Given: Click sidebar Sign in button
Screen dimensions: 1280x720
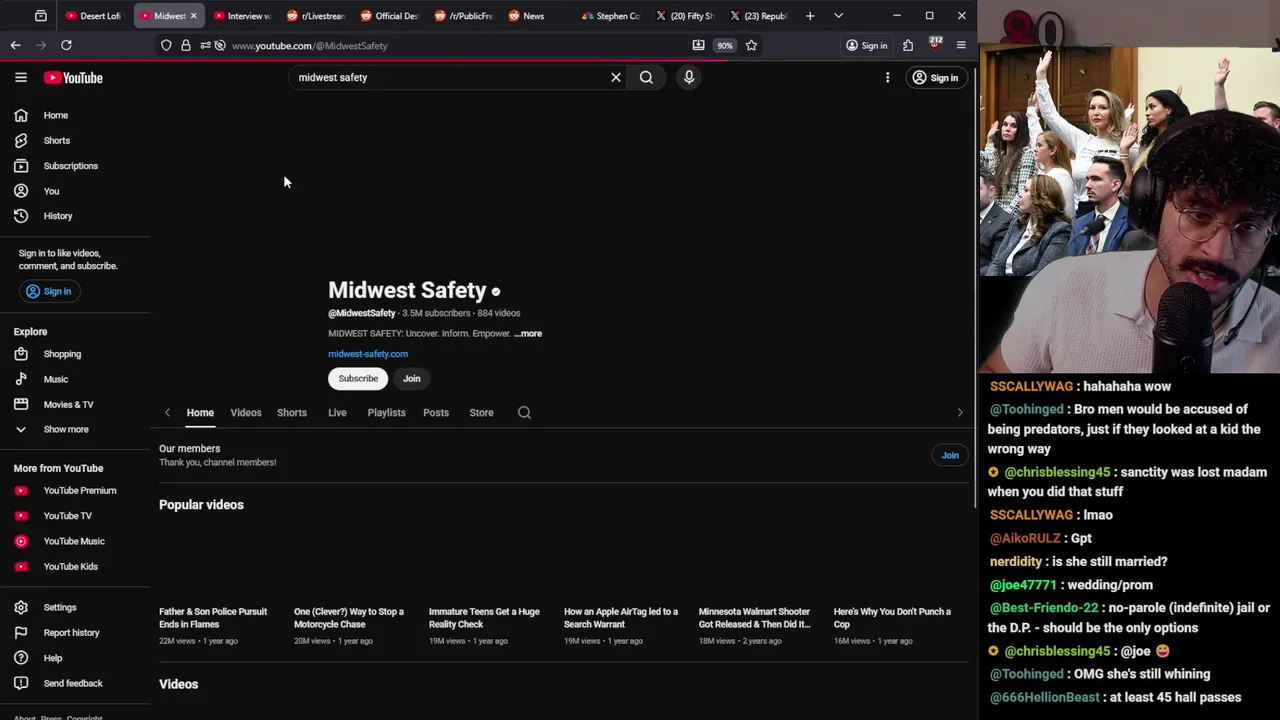Looking at the screenshot, I should click(48, 291).
